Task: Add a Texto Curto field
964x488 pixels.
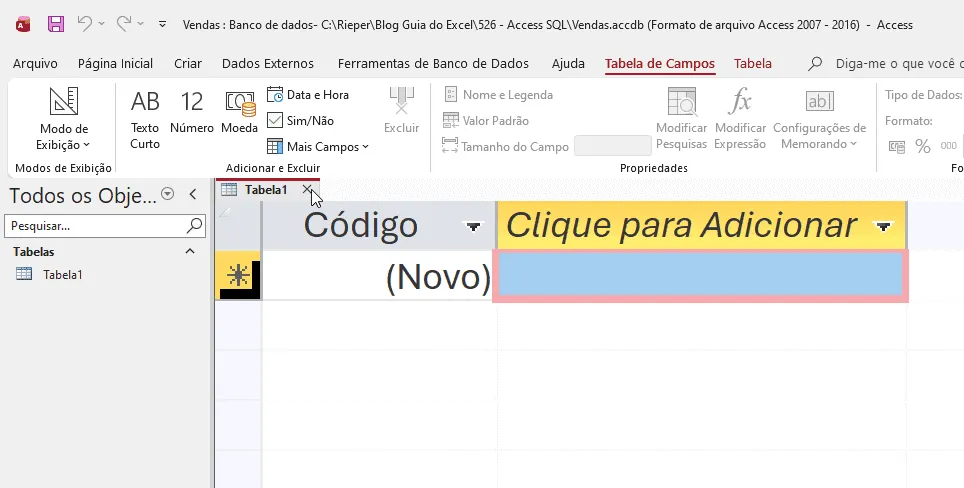Action: [145, 119]
